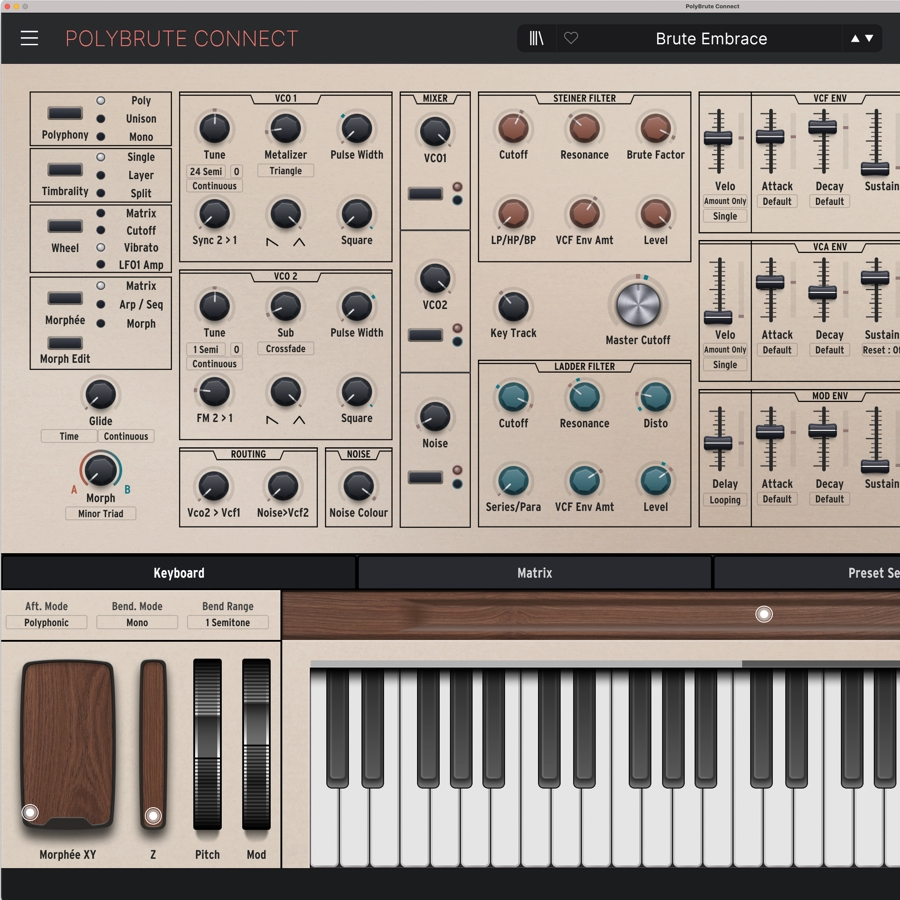Click the Morphée XY wooden pad
The width and height of the screenshot is (900, 900).
click(68, 745)
